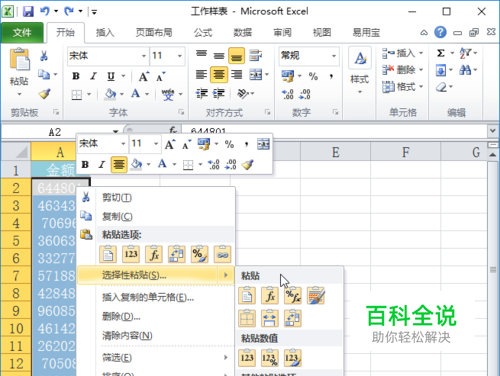The height and width of the screenshot is (376, 500).
Task: Click the ribbon Wrap Text icon
Action: pyautogui.click(x=255, y=55)
